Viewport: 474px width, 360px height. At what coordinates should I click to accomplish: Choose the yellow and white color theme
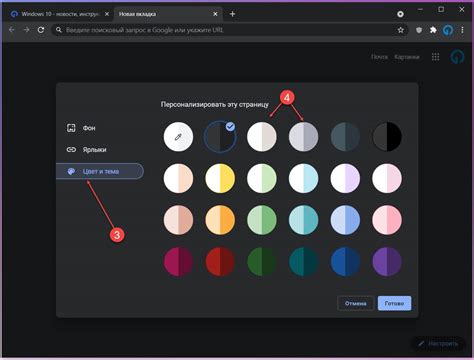coord(220,178)
